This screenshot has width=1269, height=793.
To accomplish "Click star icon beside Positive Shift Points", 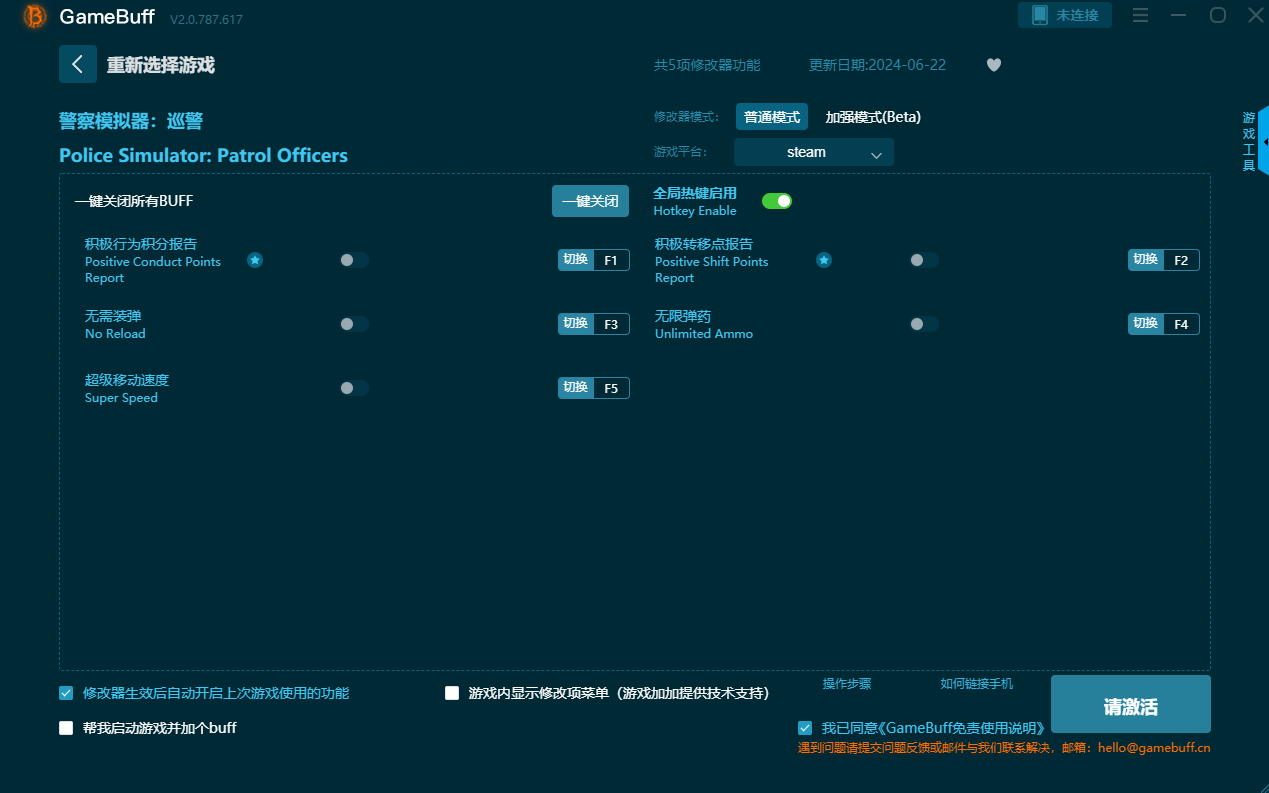I will click(x=824, y=260).
